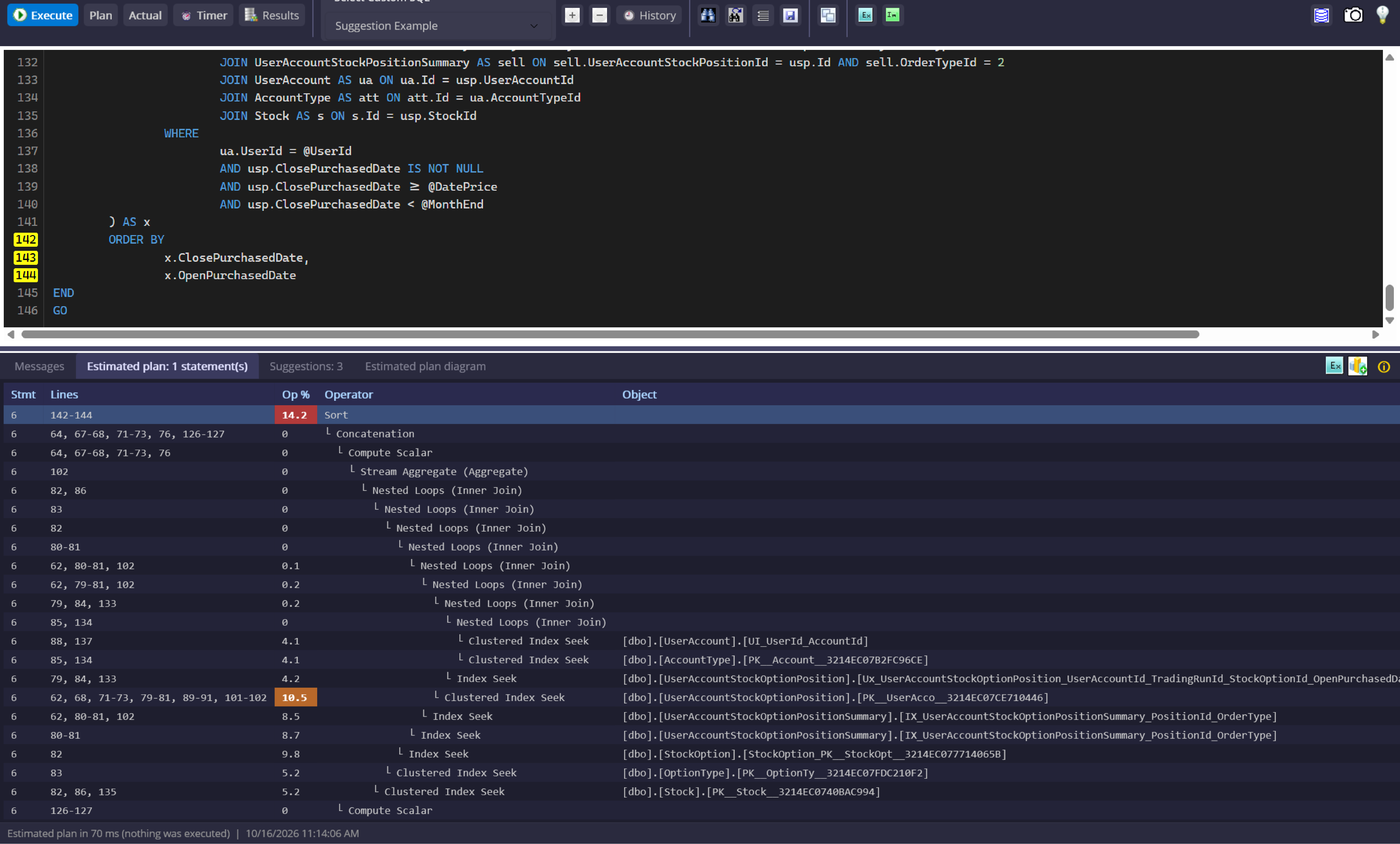Viewport: 1400px width, 844px height.
Task: Click editor scroll down arrow
Action: pos(1389,320)
